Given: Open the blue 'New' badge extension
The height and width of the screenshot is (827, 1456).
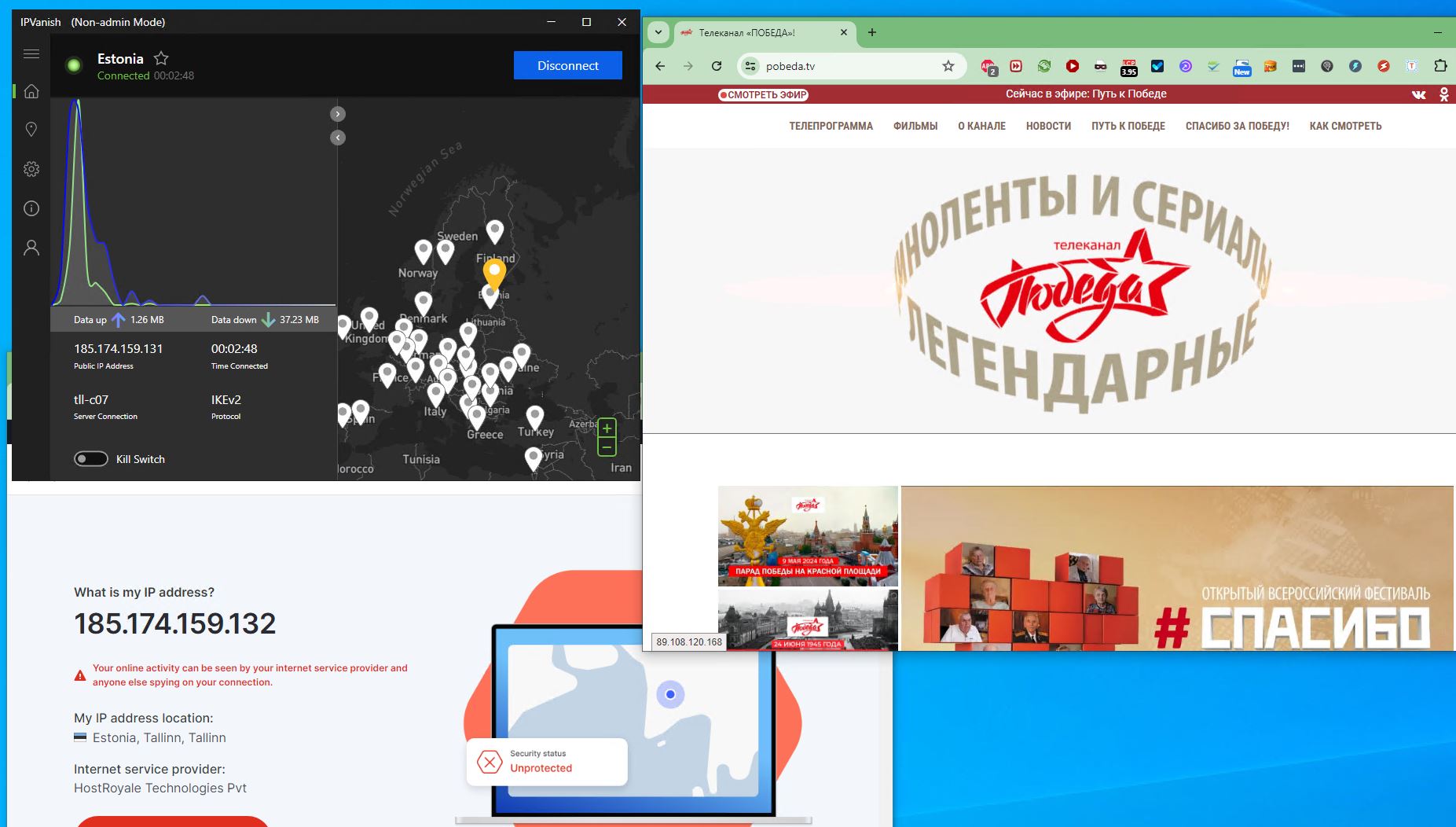Looking at the screenshot, I should [1242, 67].
